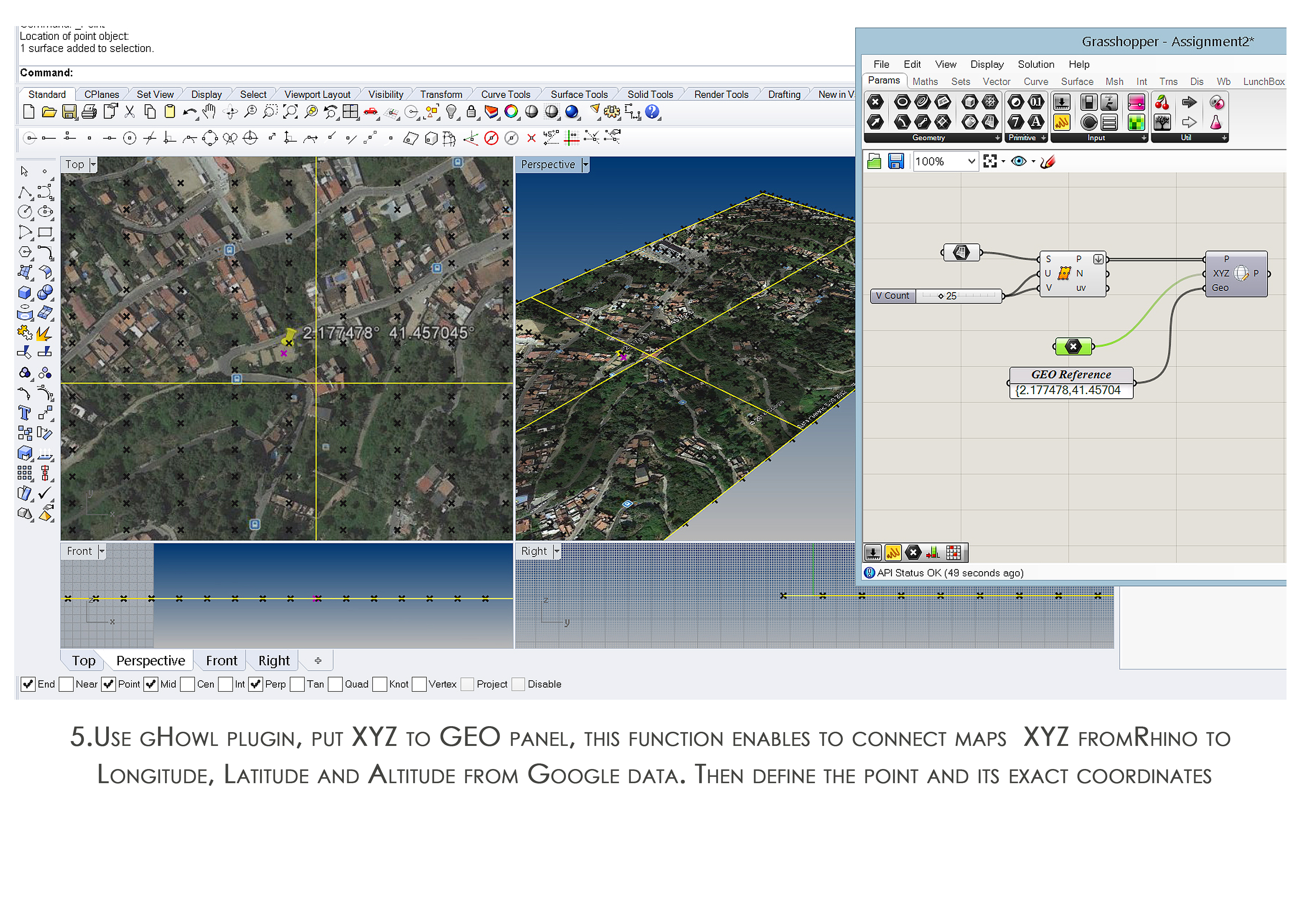The image size is (1307, 924).
Task: Open the Solution menu in Grasshopper
Action: point(1035,64)
